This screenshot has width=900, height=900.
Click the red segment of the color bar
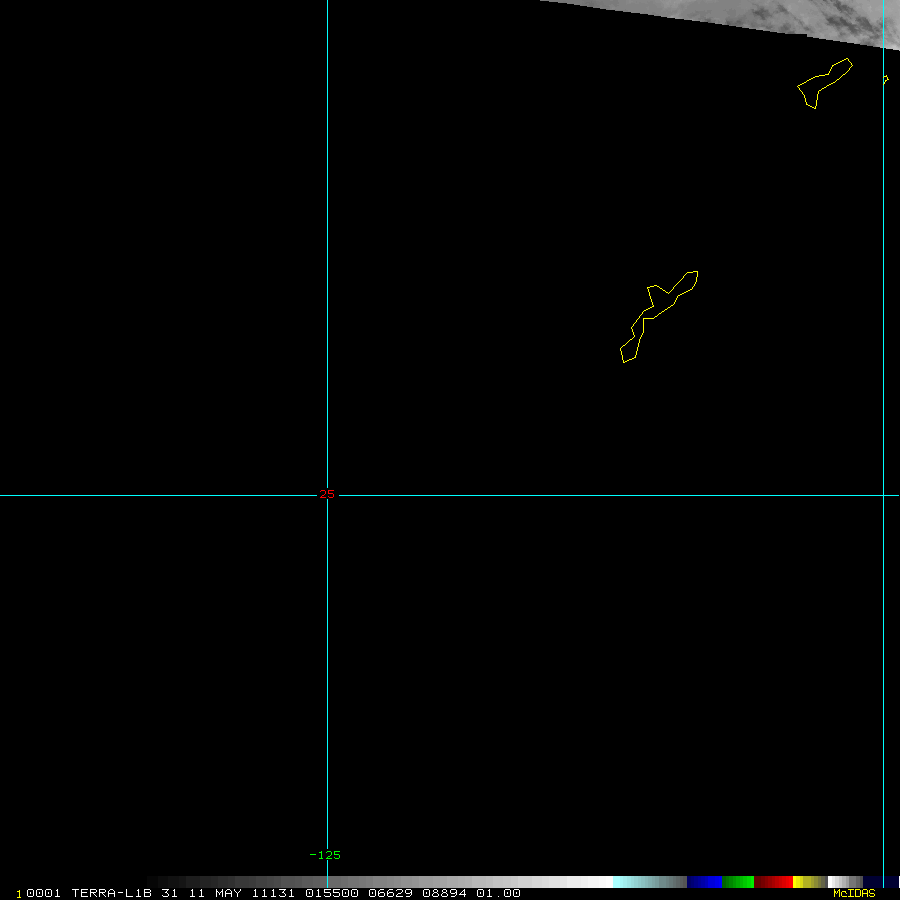click(x=773, y=882)
